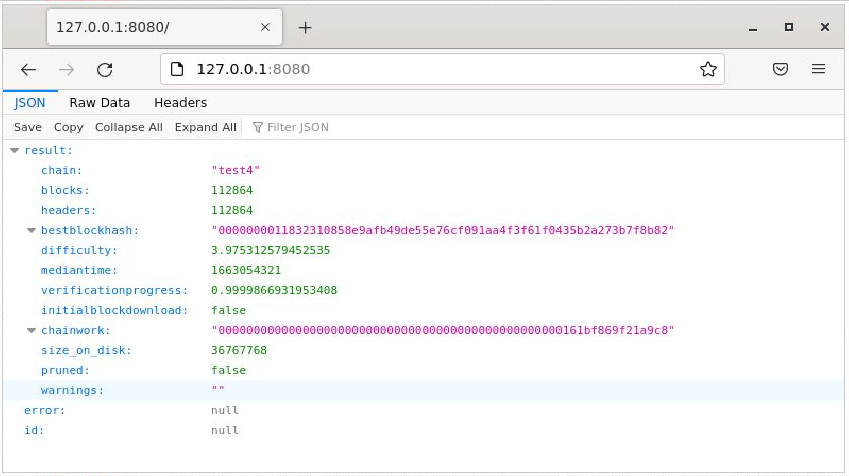Open the Save to Pocket icon

tap(780, 69)
